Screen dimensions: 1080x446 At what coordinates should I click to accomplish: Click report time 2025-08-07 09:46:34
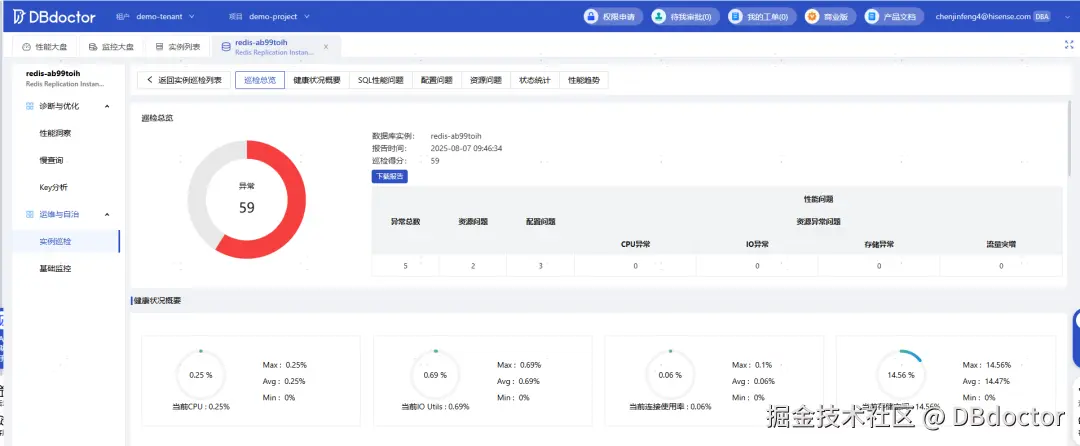click(466, 148)
